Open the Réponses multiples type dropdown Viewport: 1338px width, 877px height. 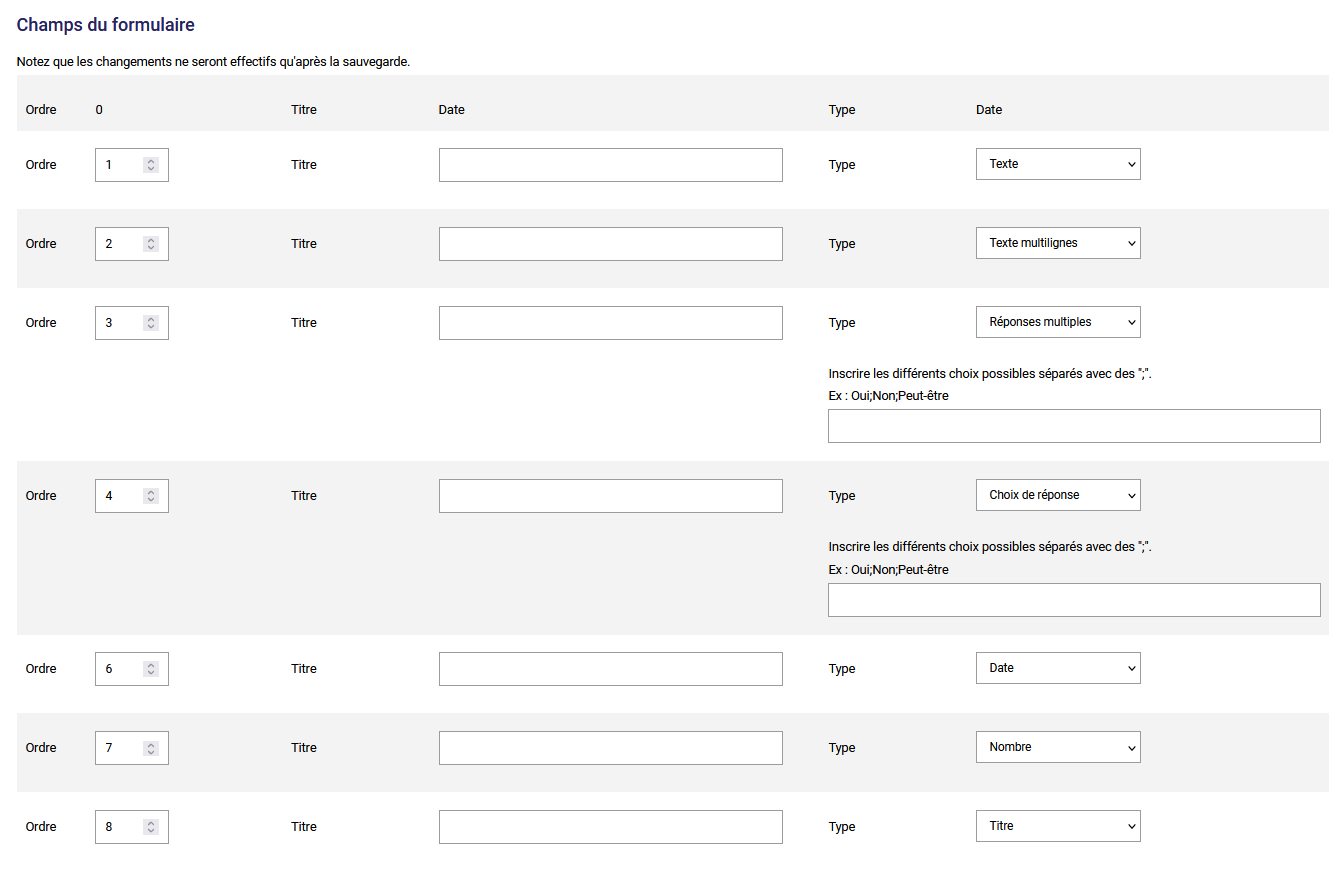coord(1058,322)
